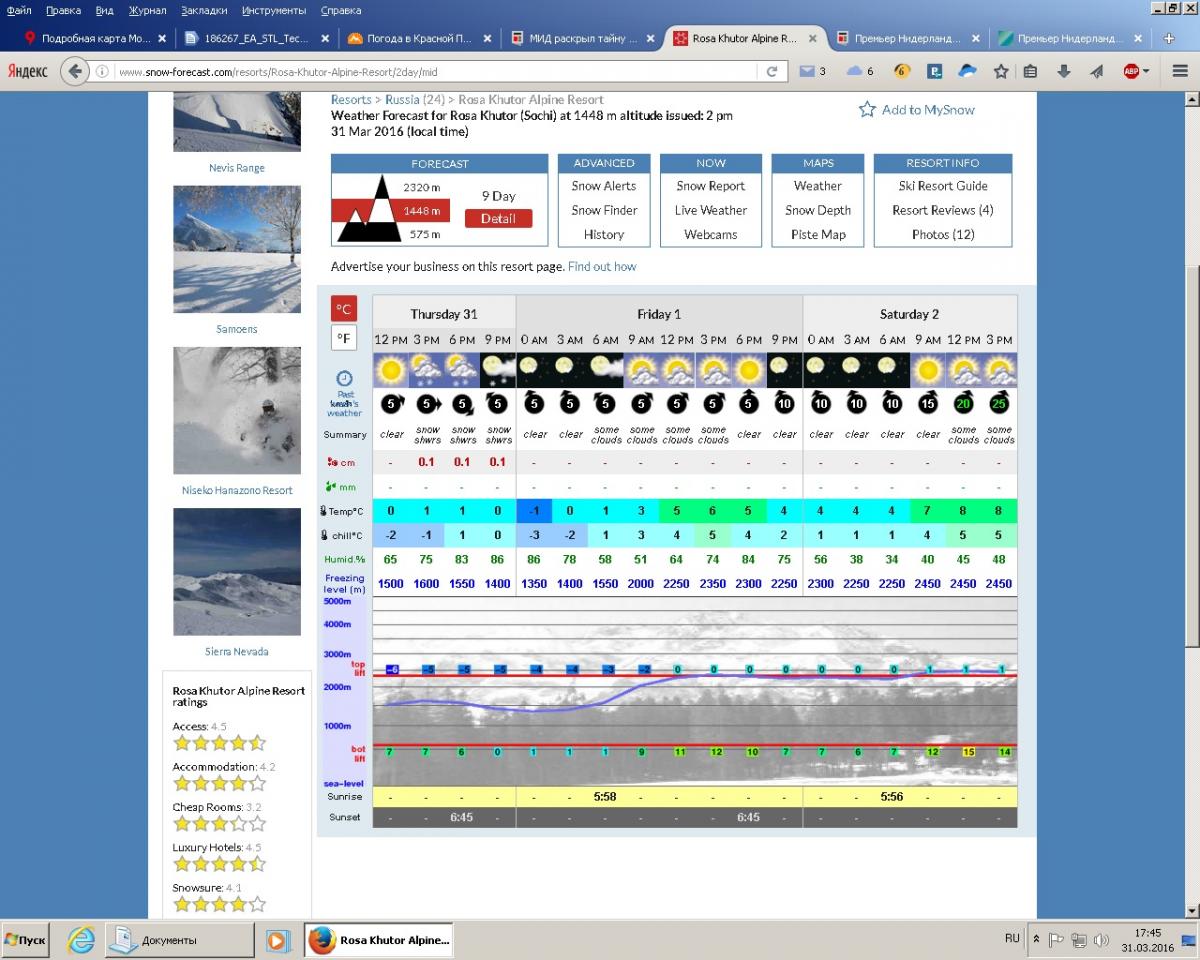The width and height of the screenshot is (1200, 960).
Task: Open the Snow Report link
Action: pyautogui.click(x=711, y=186)
